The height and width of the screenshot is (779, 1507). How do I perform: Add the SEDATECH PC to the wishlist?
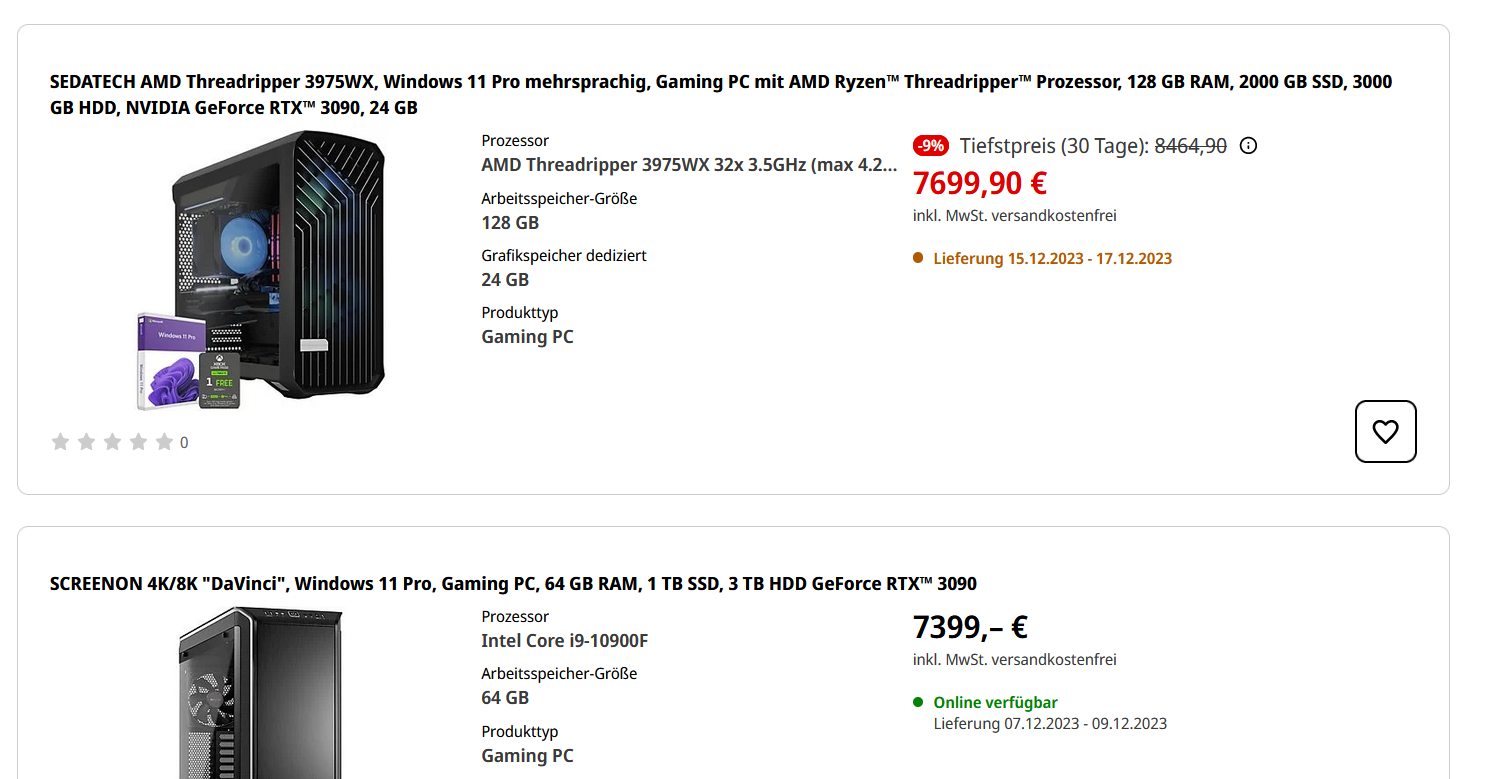[x=1385, y=431]
